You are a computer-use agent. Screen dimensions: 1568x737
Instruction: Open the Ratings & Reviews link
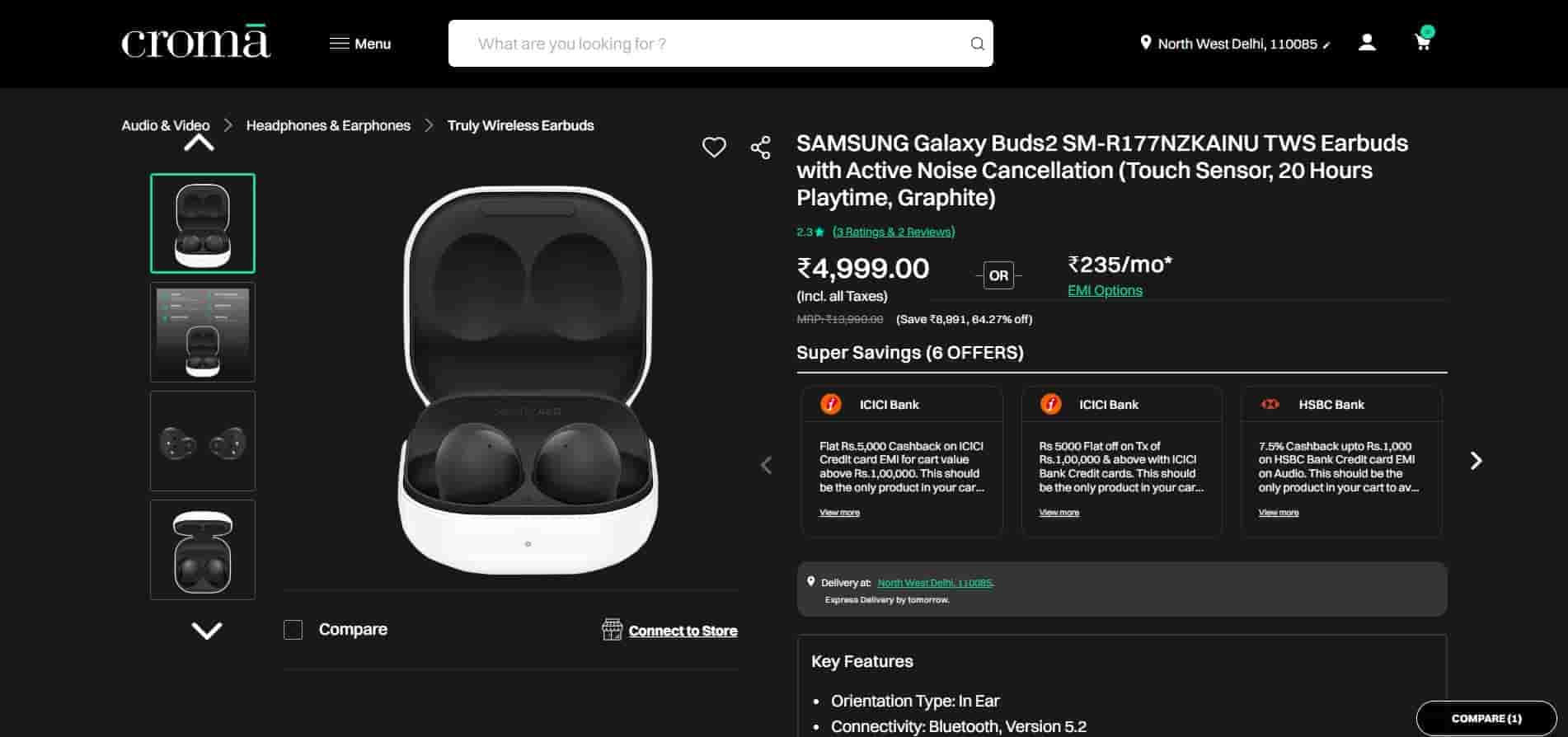tap(894, 232)
